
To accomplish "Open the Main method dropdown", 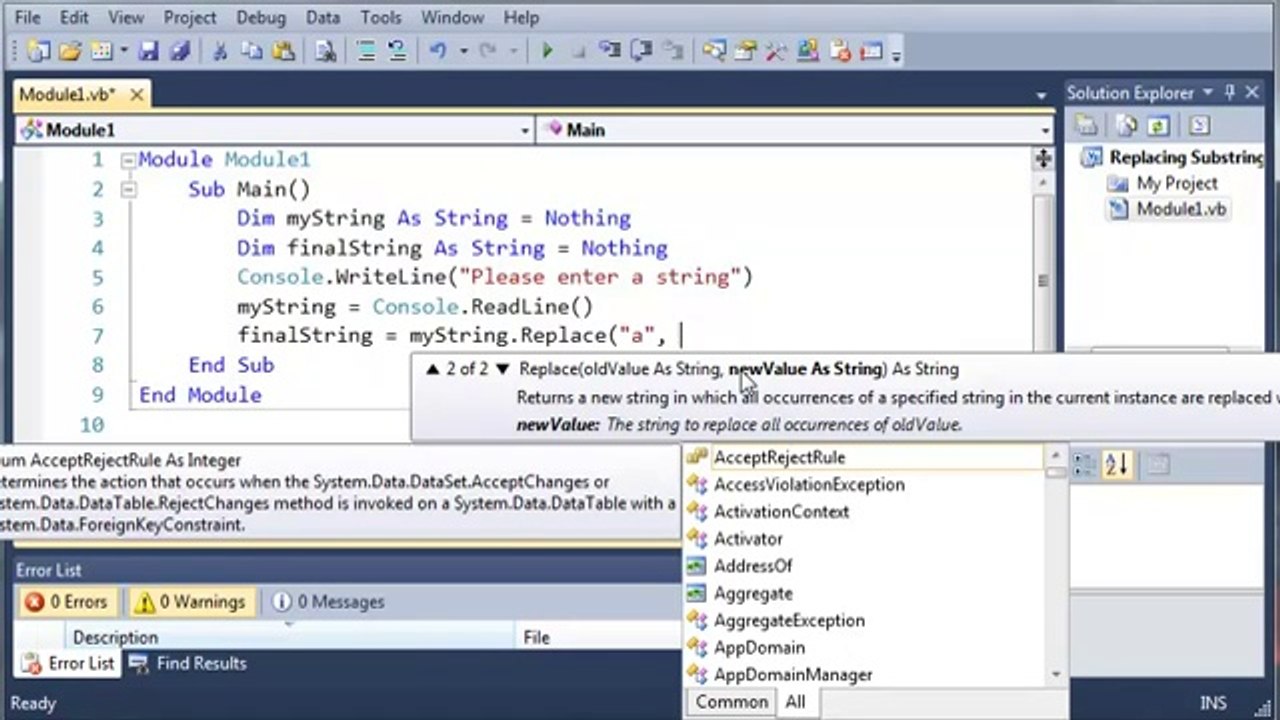I will (1045, 130).
